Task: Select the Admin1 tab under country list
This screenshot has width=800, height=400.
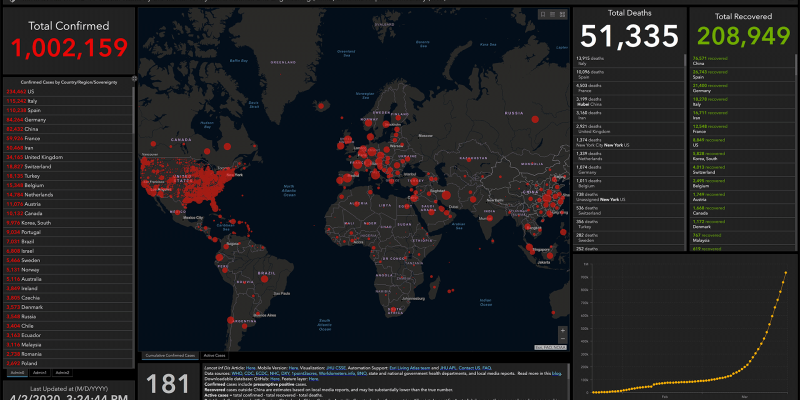Action: [x=40, y=372]
